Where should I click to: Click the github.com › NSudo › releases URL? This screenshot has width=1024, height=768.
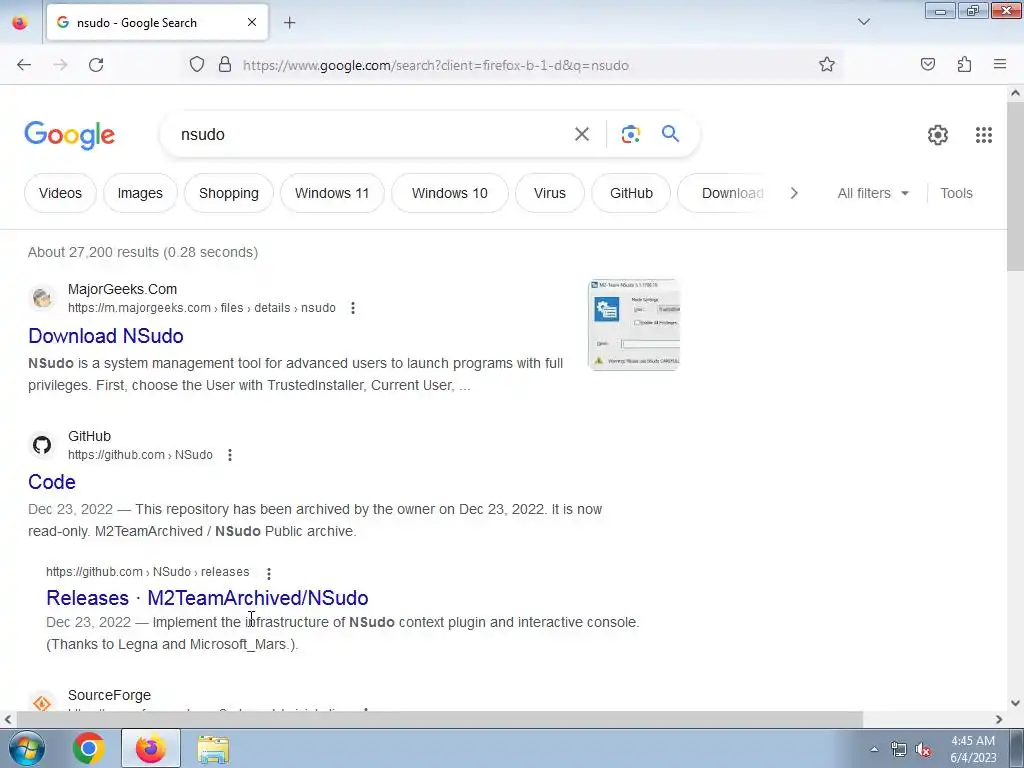pyautogui.click(x=148, y=572)
